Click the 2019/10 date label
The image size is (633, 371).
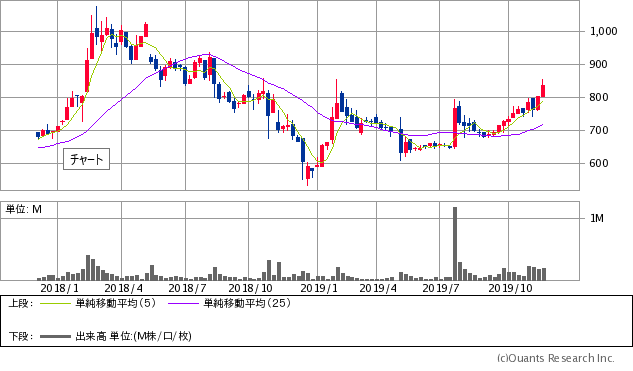coord(510,288)
